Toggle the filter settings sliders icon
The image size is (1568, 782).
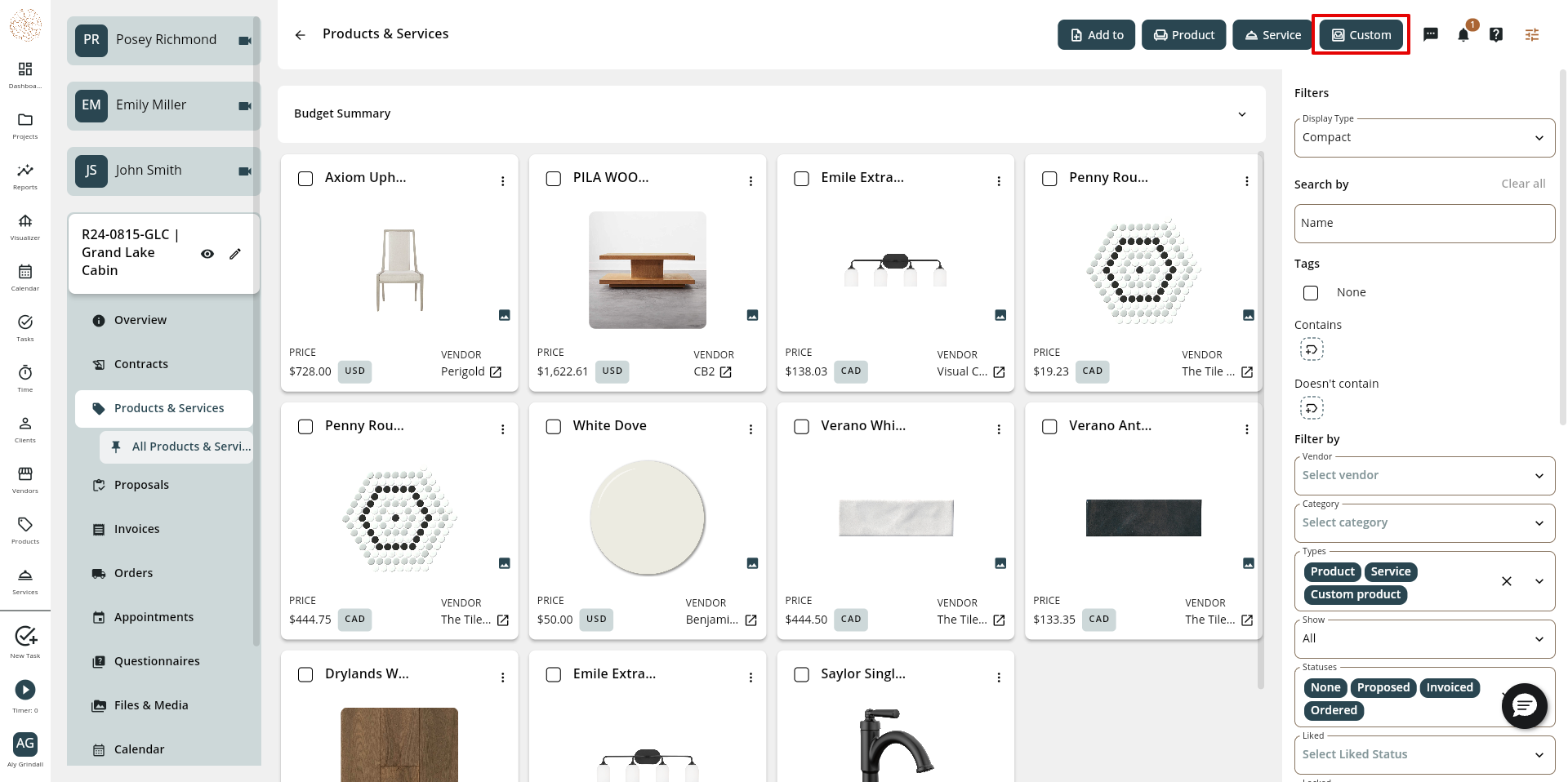(x=1532, y=34)
